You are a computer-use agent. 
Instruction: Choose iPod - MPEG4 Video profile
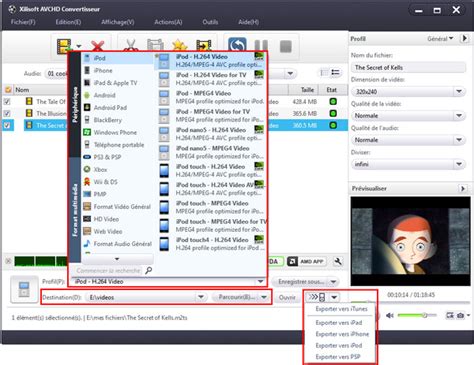click(211, 97)
